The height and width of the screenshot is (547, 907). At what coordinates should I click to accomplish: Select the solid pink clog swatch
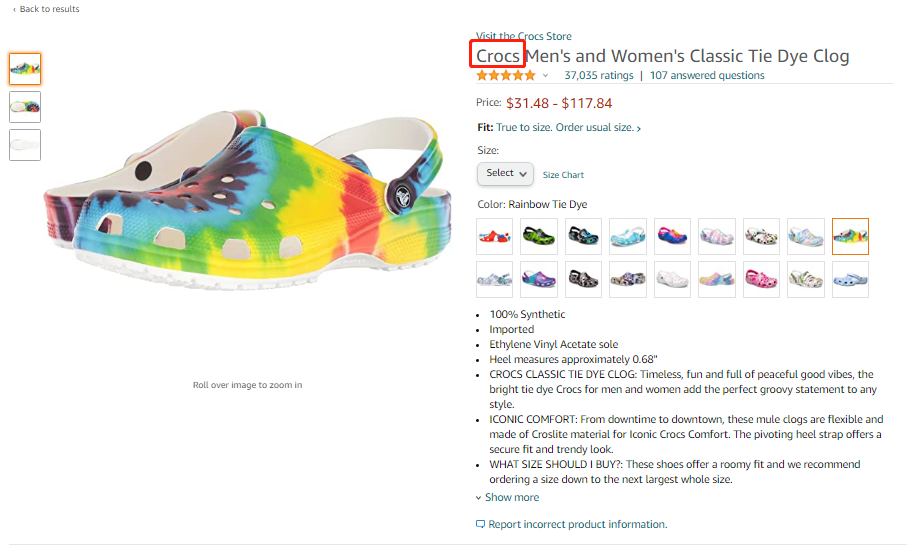[x=761, y=280]
